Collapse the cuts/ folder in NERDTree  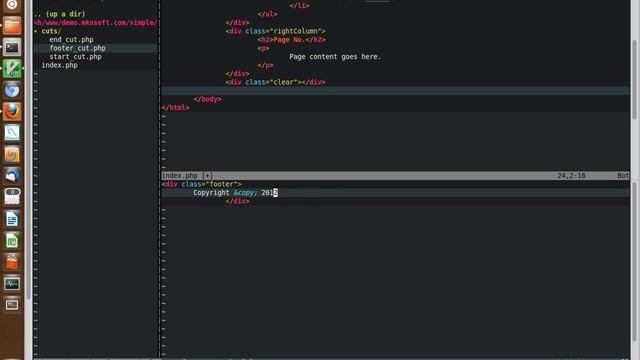48,31
